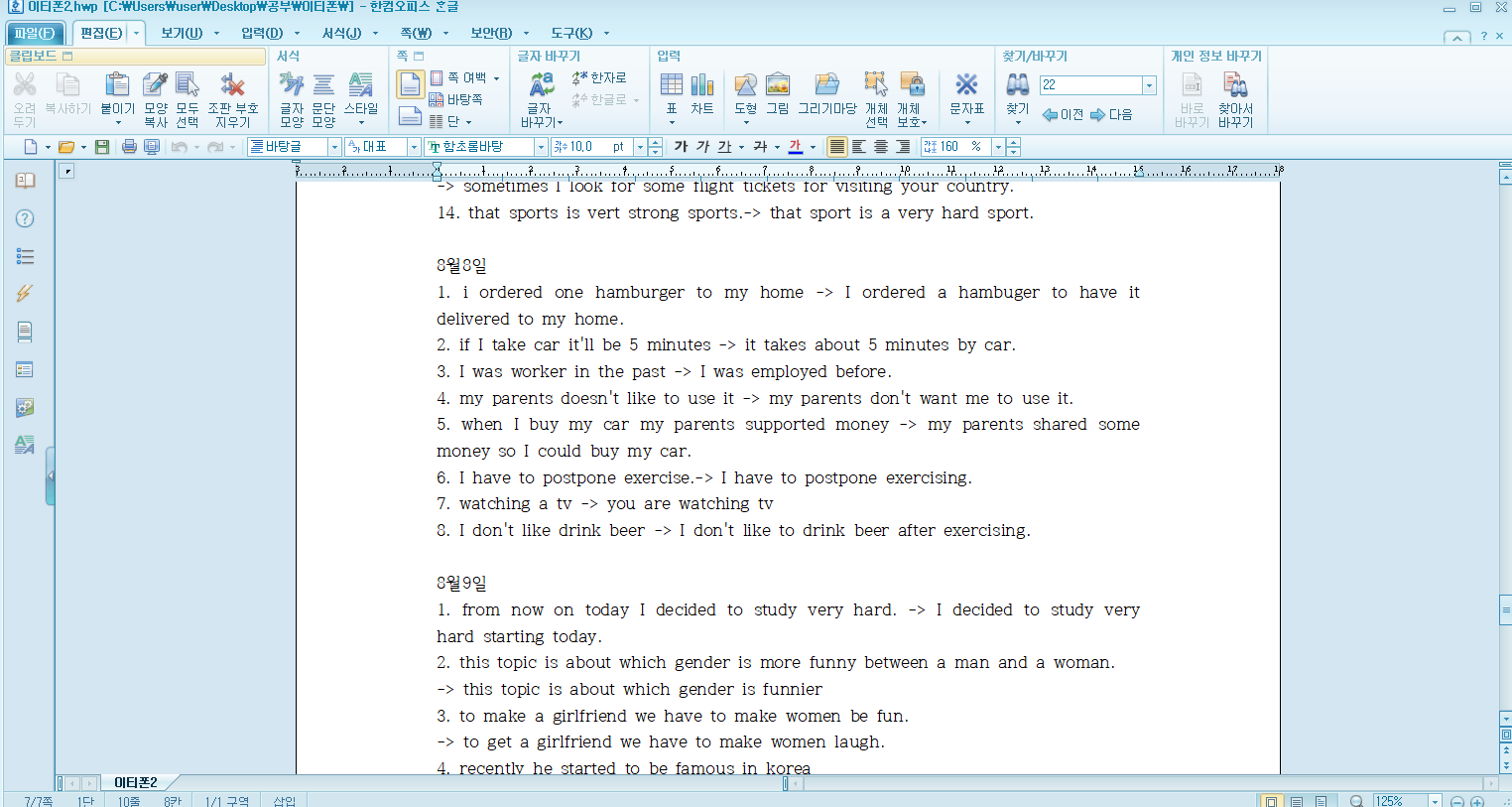Toggle justified alignment in the format bar

coord(837,147)
